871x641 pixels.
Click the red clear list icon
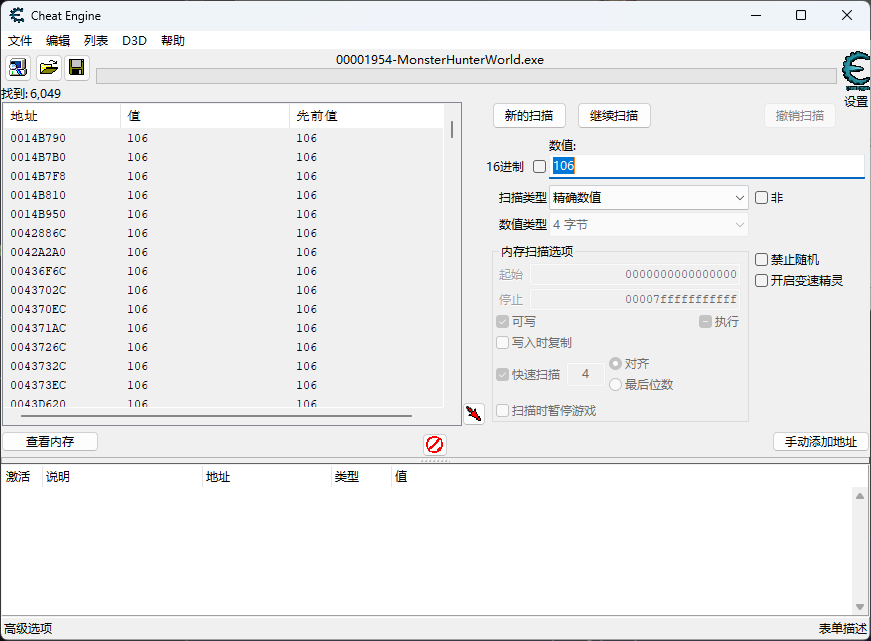[x=434, y=444]
